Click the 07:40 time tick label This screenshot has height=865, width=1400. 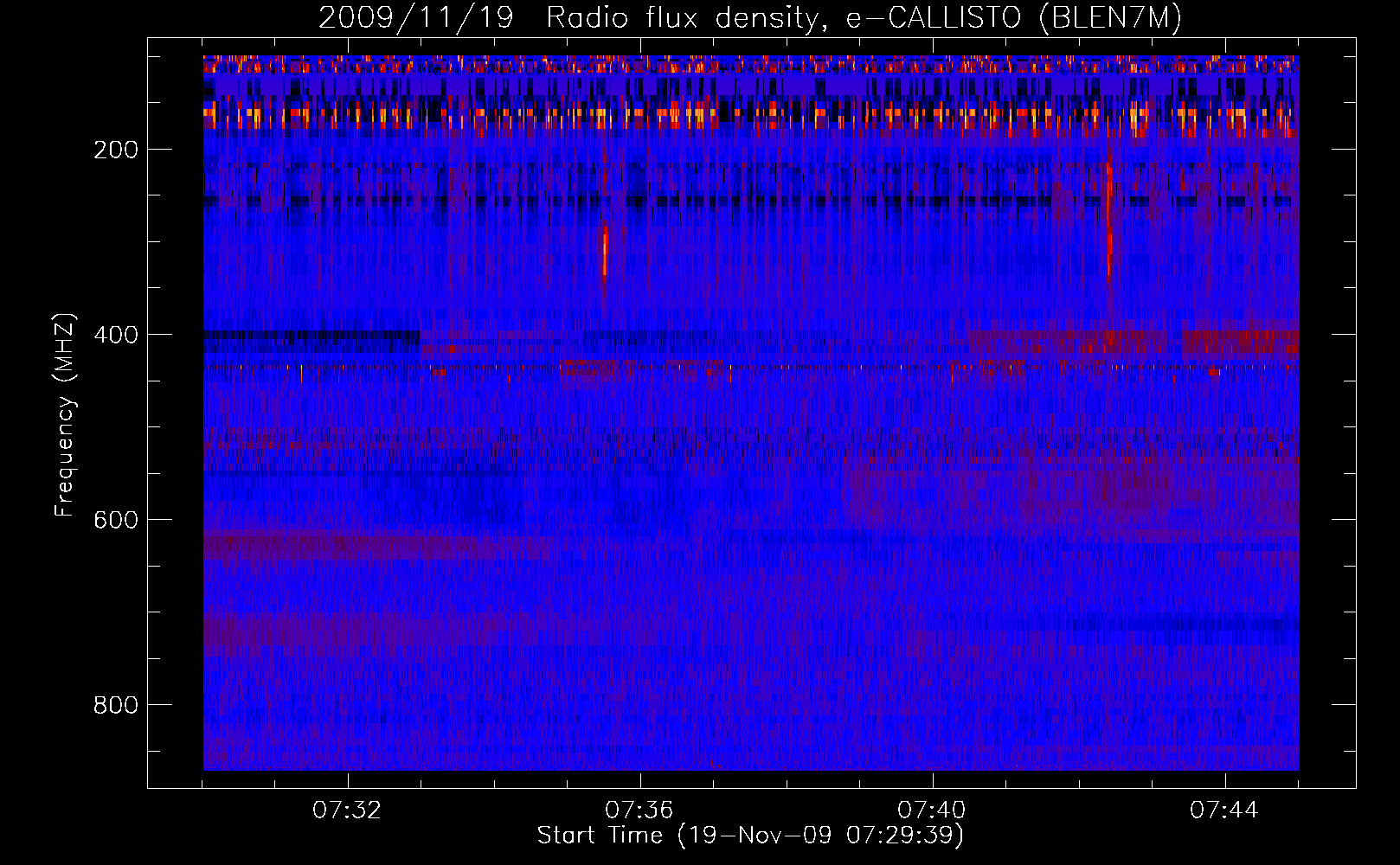coord(932,811)
